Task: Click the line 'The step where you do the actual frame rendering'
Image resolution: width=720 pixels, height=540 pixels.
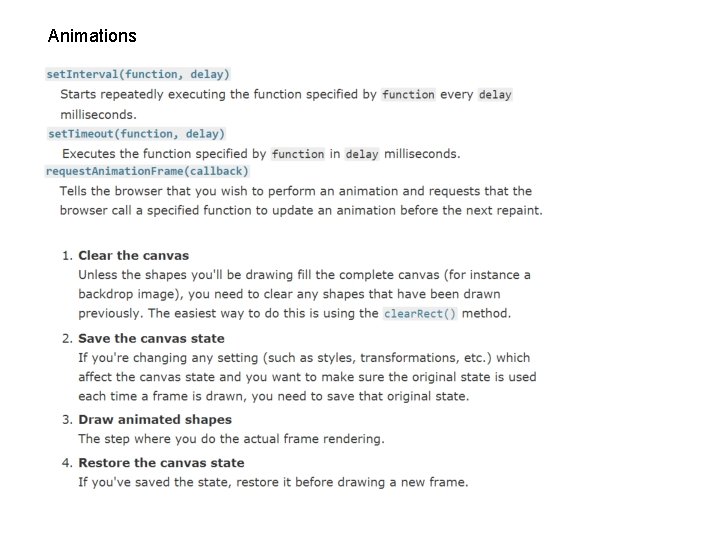Action: [231, 439]
